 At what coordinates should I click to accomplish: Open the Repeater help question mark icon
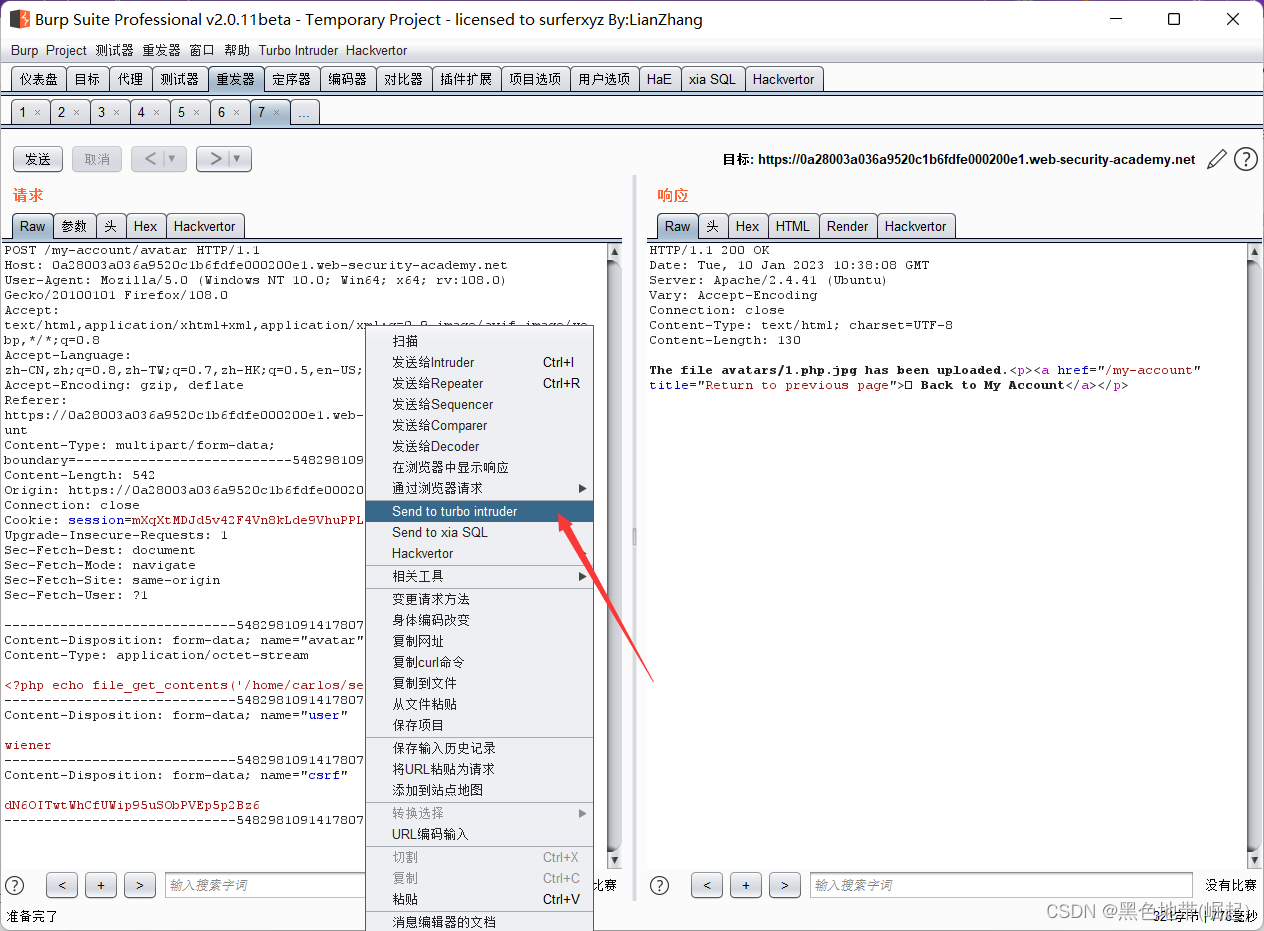1245,159
